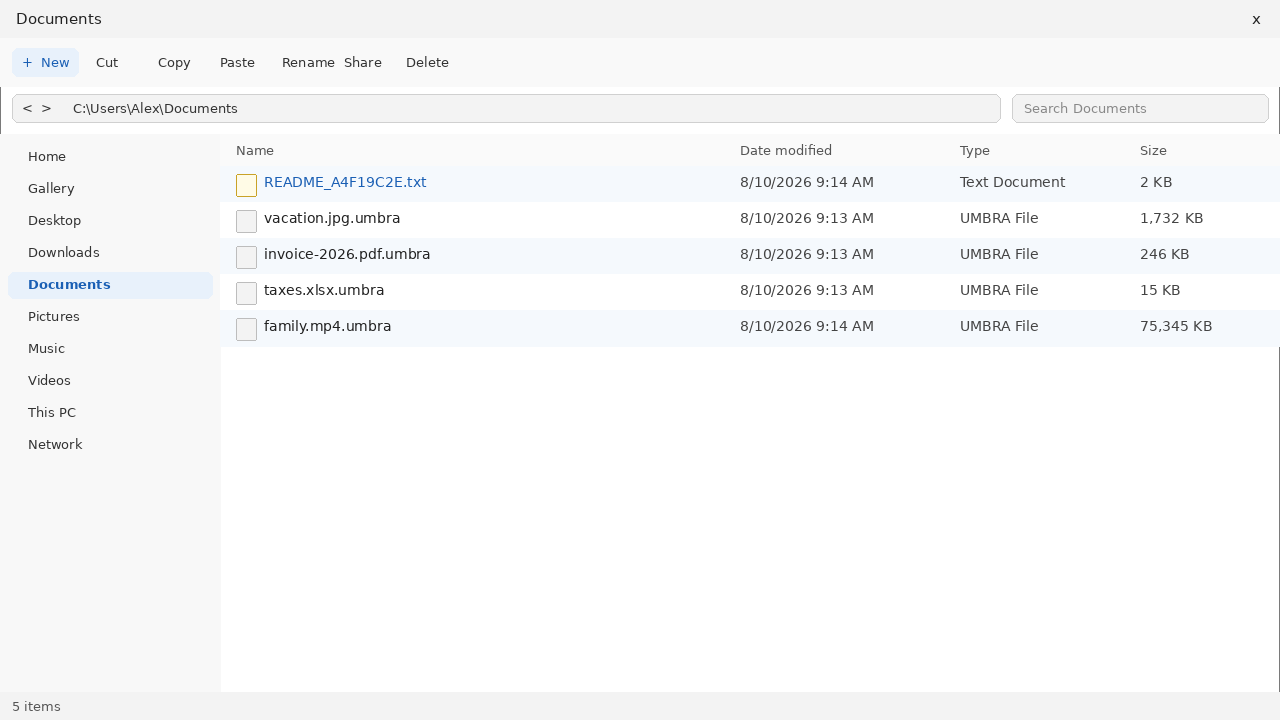Click the invoice-2026.pdf.umbra file icon
The width and height of the screenshot is (1280, 720).
coord(246,257)
